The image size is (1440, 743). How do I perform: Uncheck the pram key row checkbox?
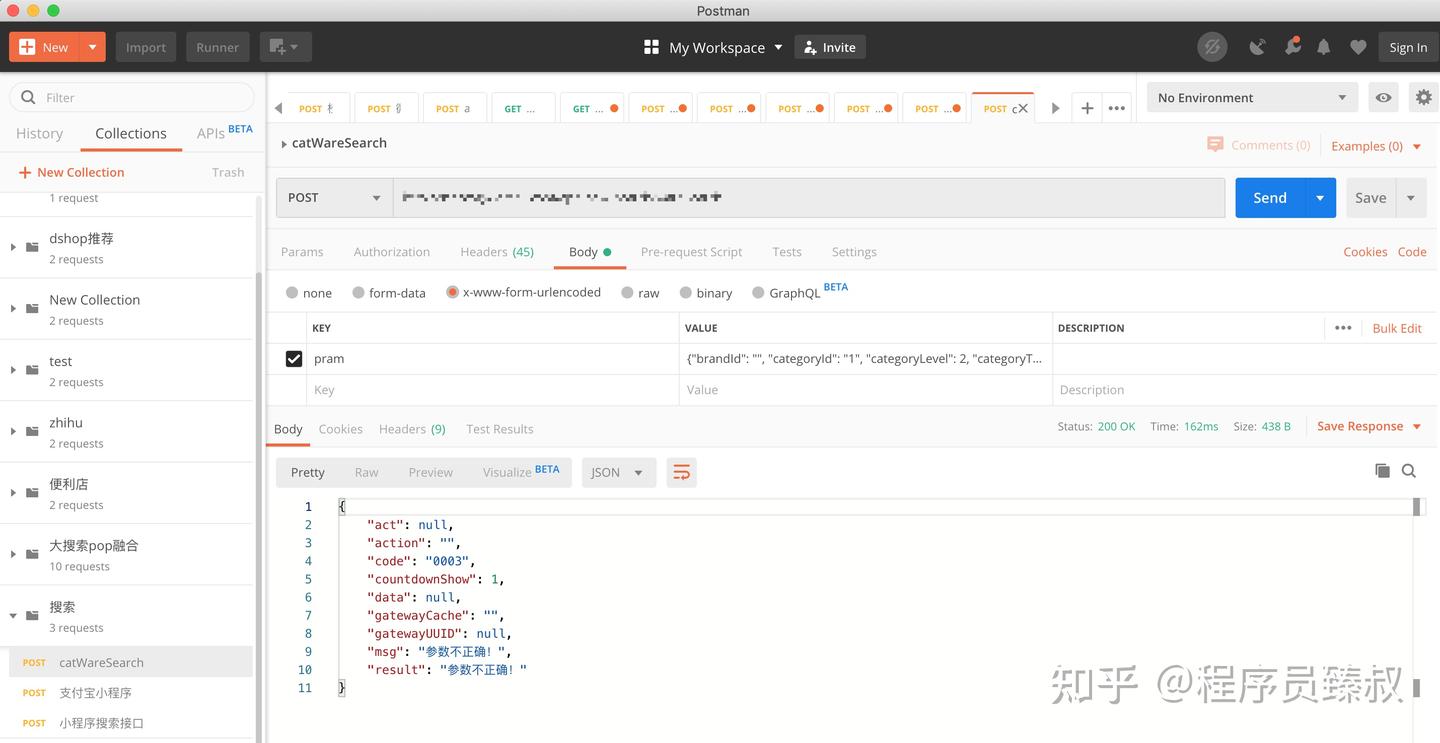tap(294, 358)
